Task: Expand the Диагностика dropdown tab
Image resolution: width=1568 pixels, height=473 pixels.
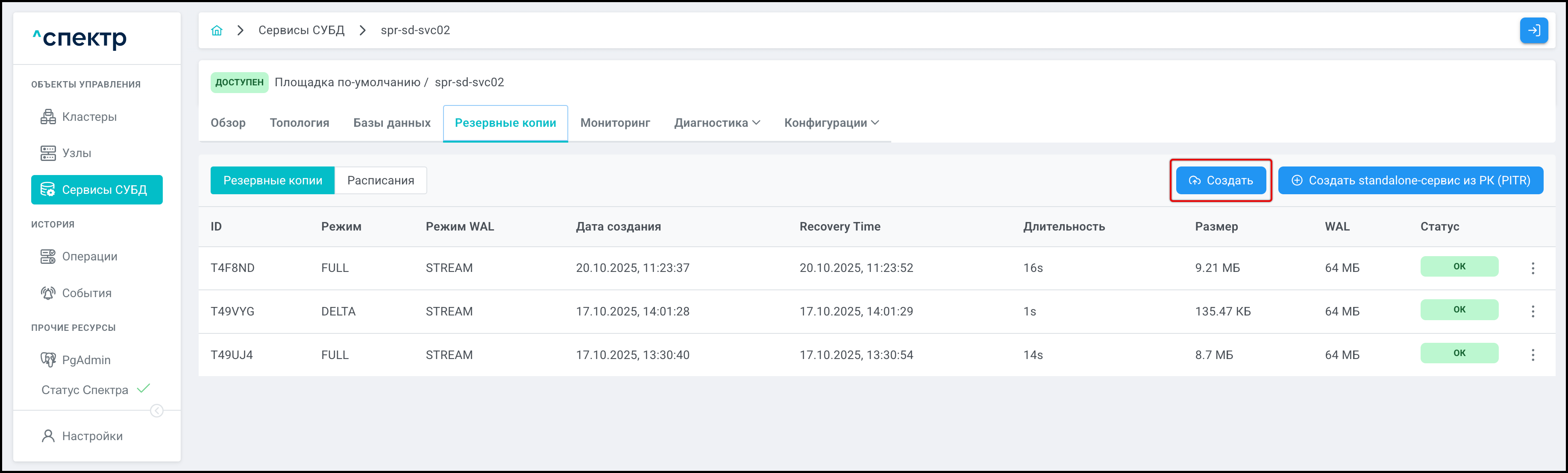Action: [716, 123]
